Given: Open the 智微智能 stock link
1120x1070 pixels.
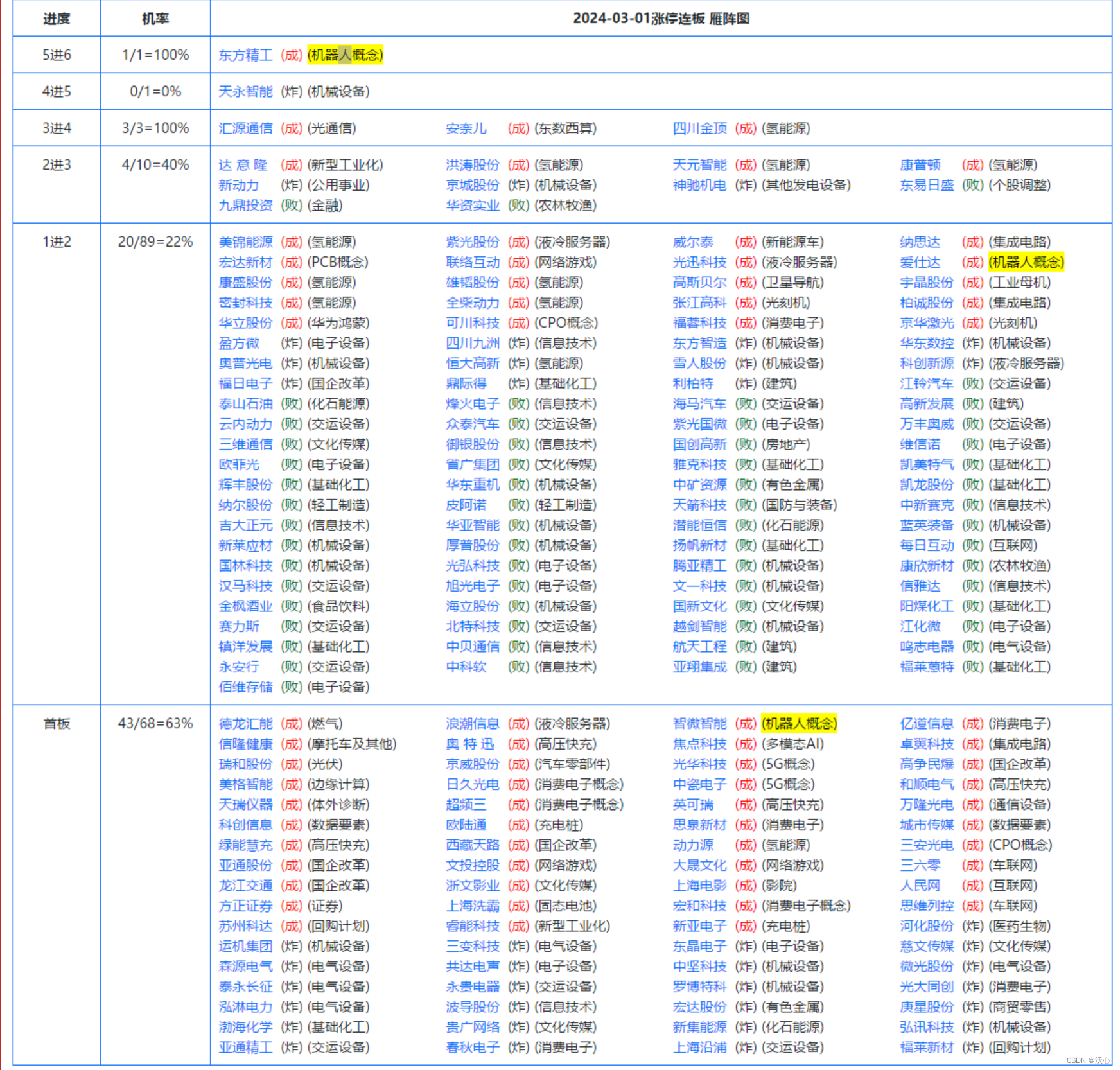Looking at the screenshot, I should [x=699, y=724].
